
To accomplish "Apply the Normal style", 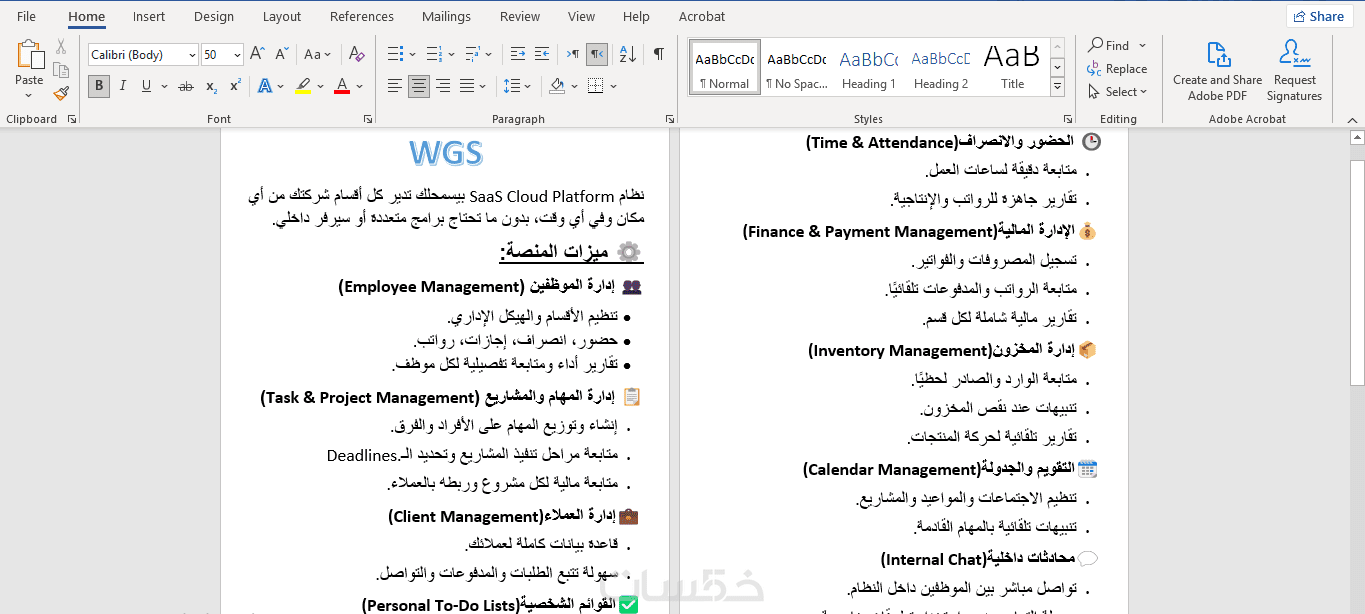I will 725,68.
